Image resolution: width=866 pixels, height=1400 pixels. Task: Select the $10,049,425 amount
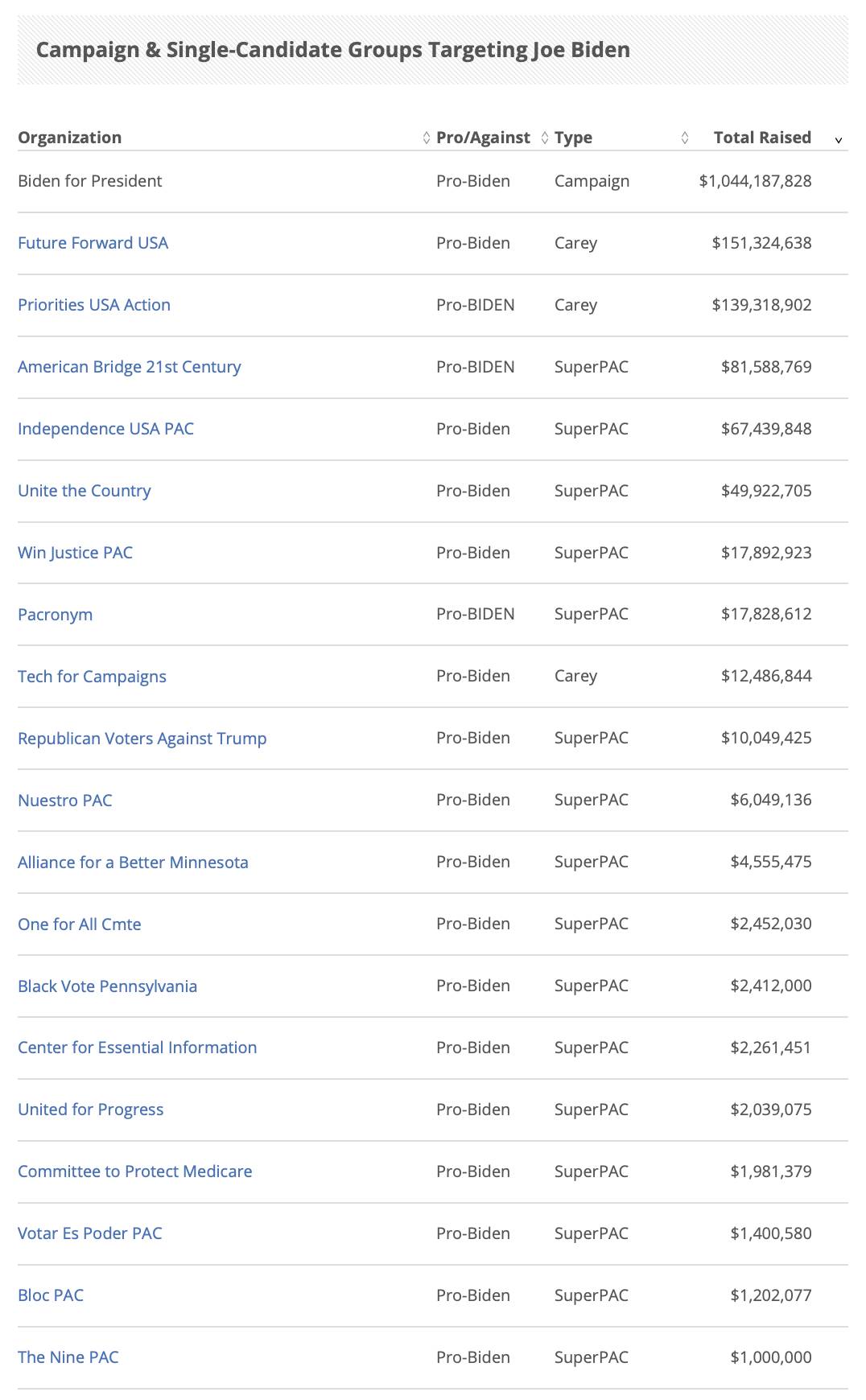[x=766, y=738]
